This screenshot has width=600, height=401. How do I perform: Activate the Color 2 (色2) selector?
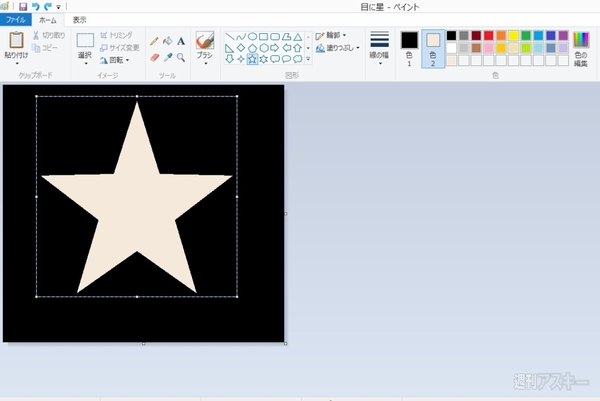coord(433,47)
